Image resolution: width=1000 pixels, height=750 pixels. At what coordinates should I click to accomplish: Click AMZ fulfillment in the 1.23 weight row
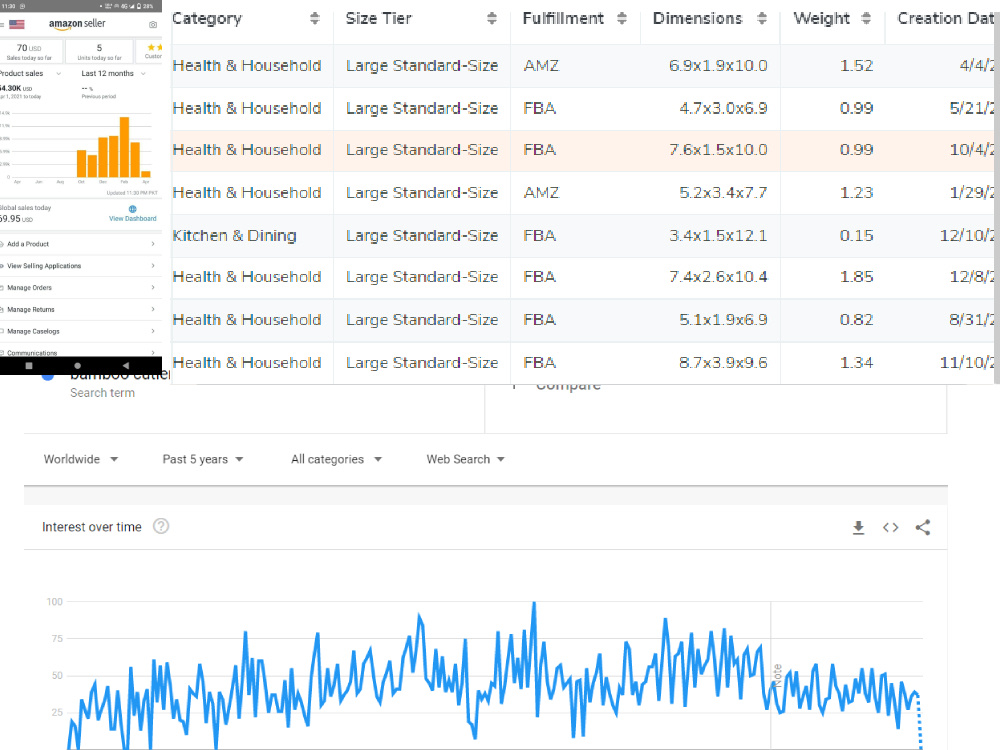pos(541,193)
